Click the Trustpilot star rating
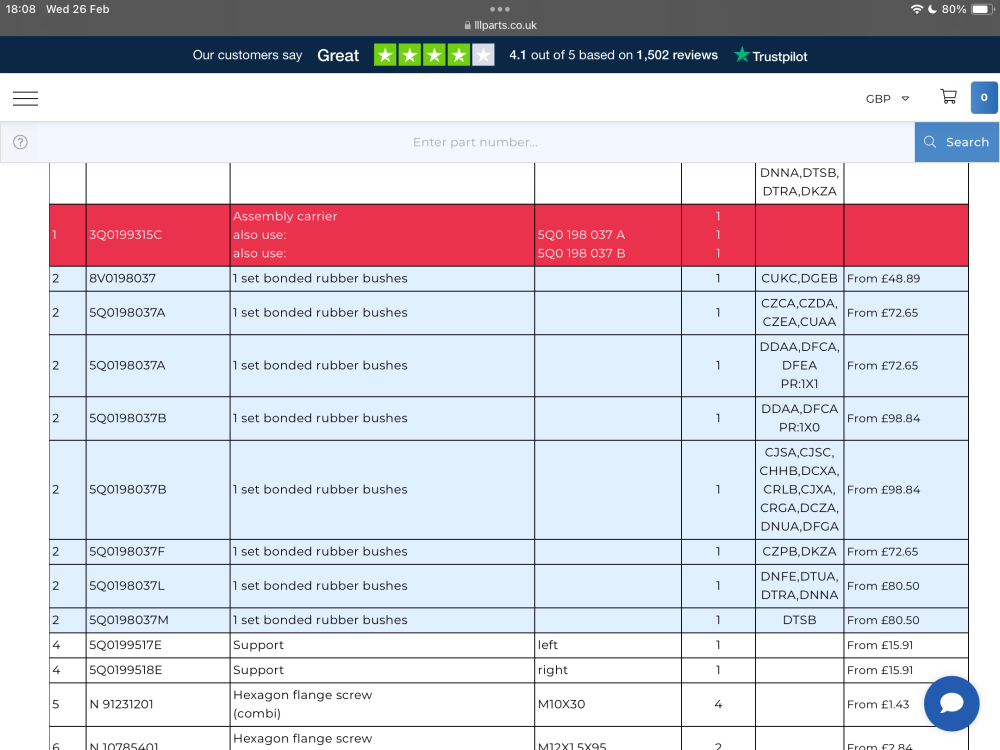Viewport: 1000px width, 750px height. pyautogui.click(x=434, y=55)
